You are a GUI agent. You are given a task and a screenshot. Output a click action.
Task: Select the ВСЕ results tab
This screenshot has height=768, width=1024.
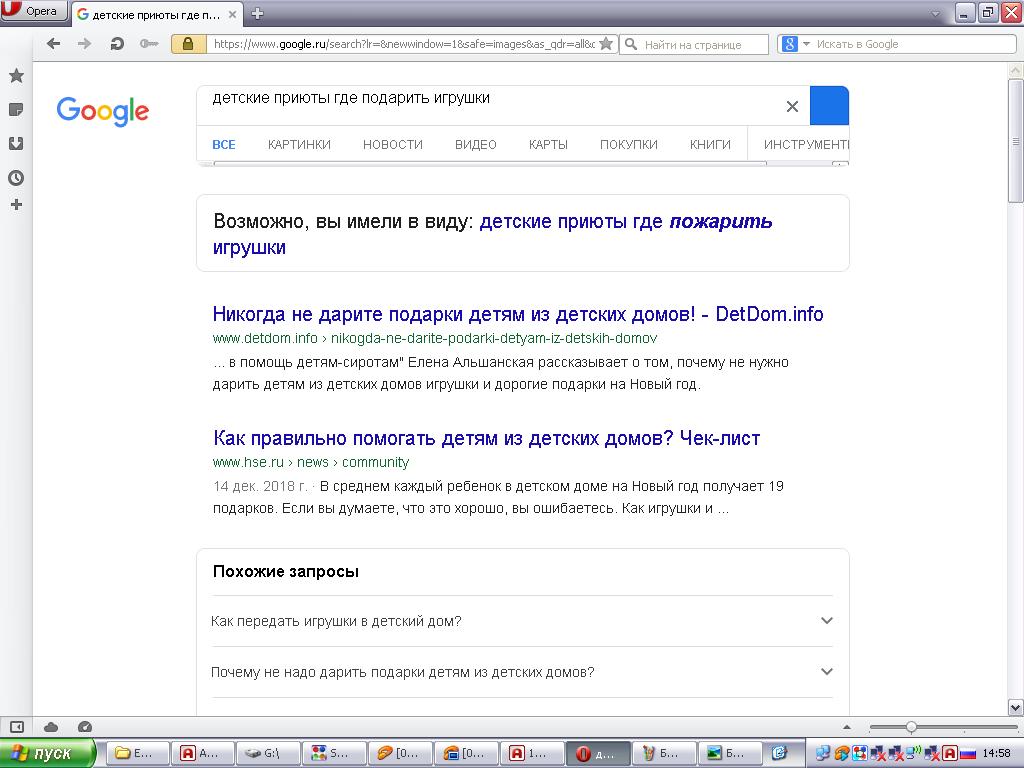point(223,144)
